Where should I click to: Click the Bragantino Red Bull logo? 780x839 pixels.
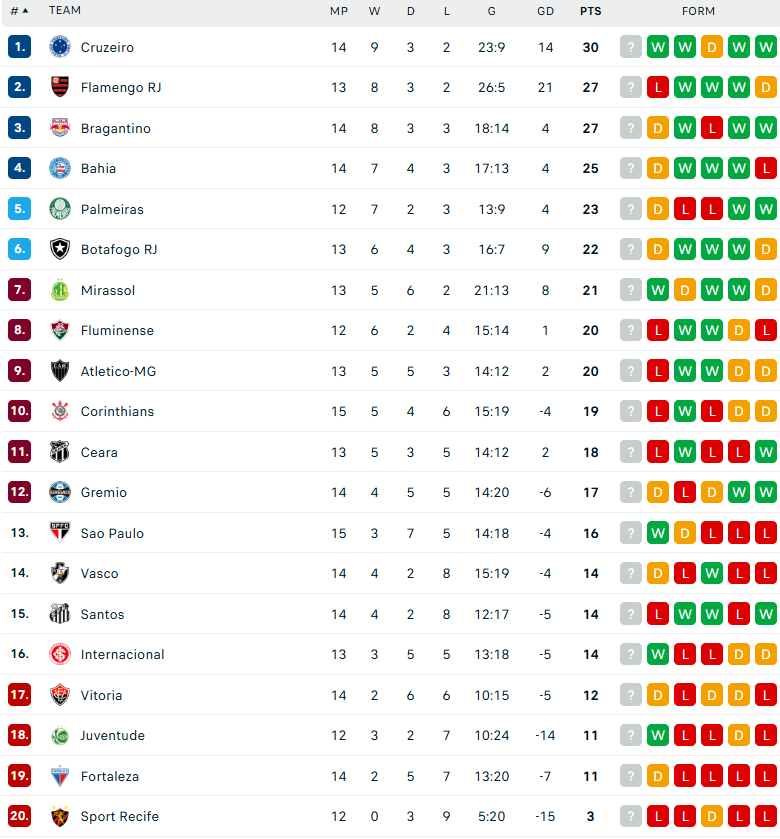coord(60,127)
